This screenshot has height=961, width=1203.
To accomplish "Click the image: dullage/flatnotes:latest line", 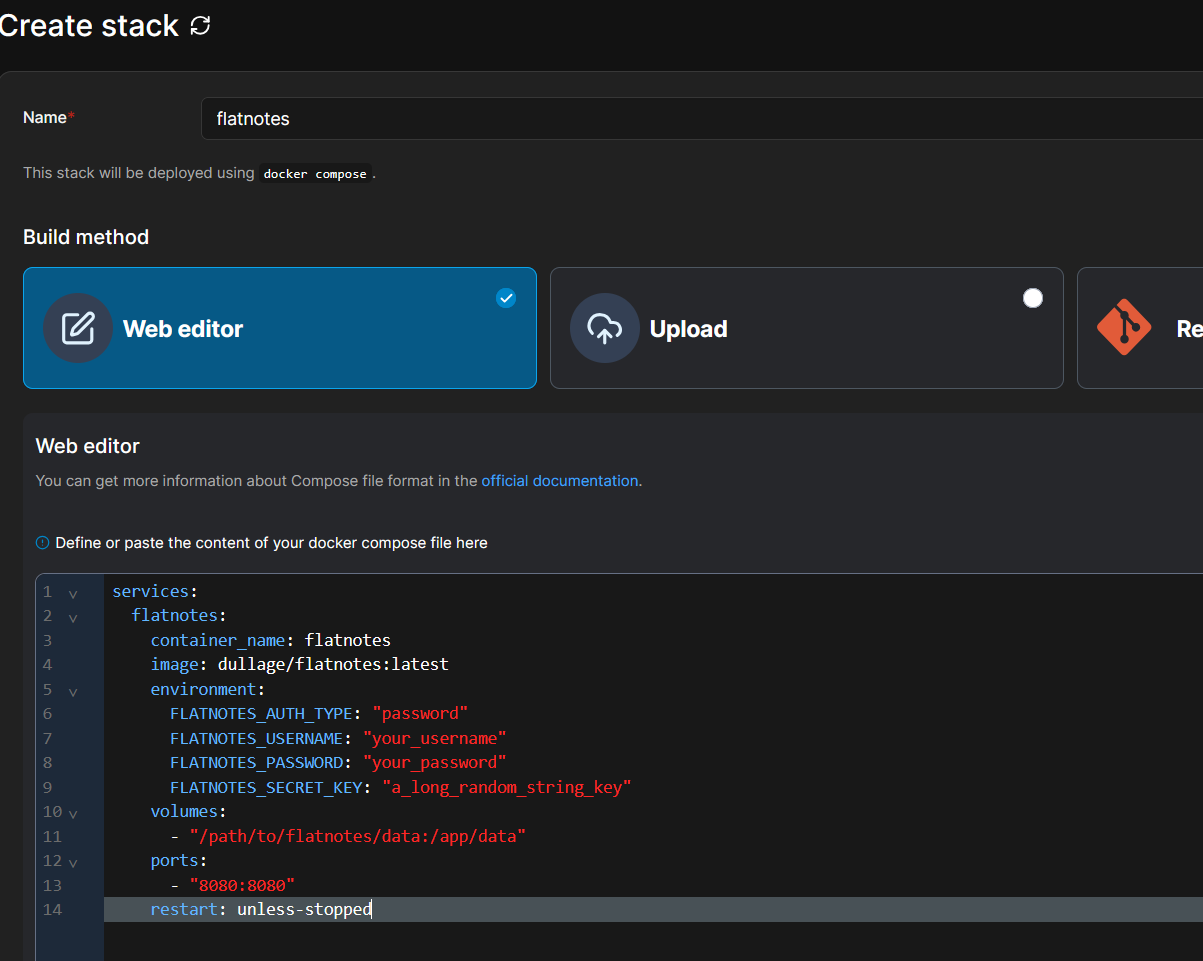I will click(x=300, y=664).
